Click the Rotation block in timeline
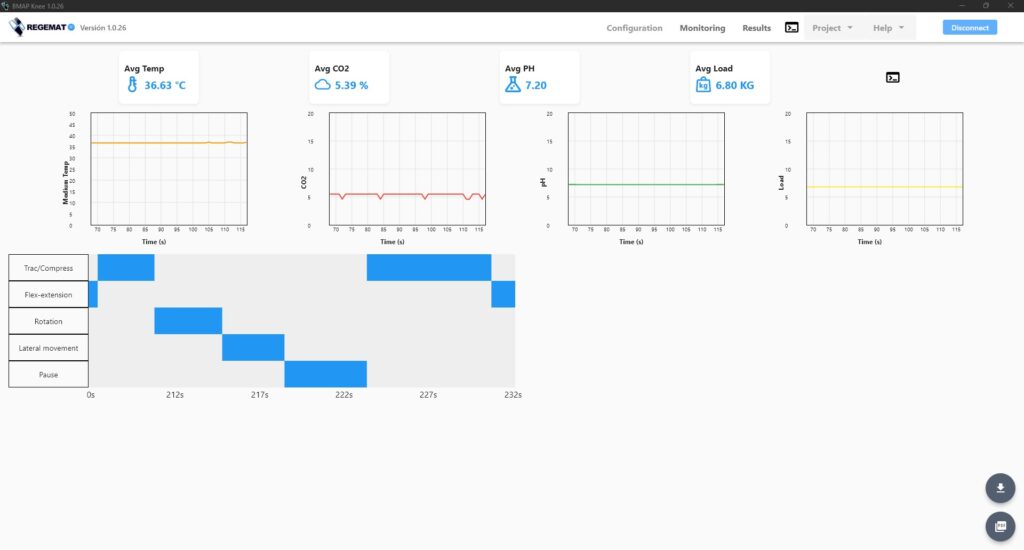This screenshot has width=1024, height=550. [x=188, y=321]
